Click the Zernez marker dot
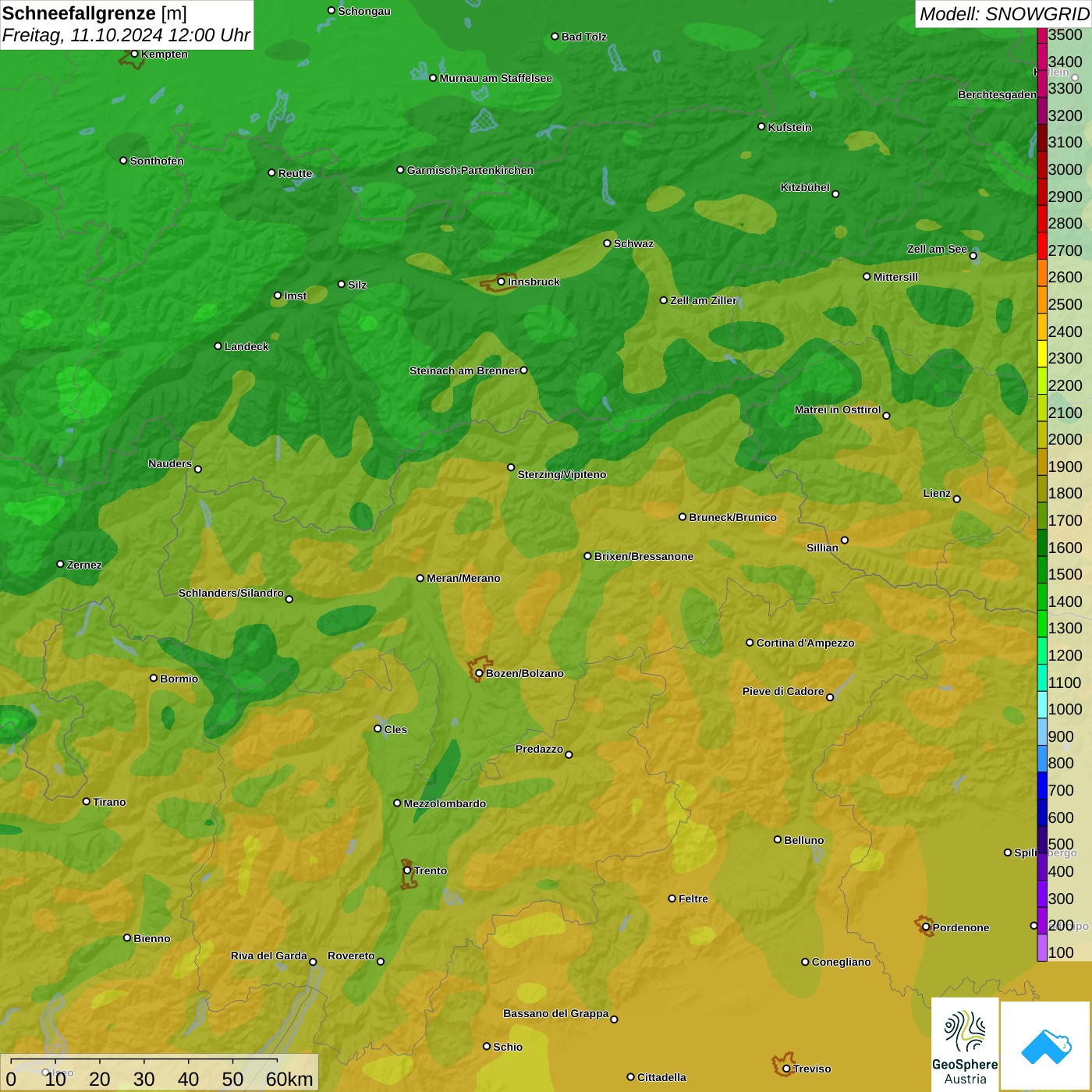This screenshot has width=1092, height=1092. point(60,564)
